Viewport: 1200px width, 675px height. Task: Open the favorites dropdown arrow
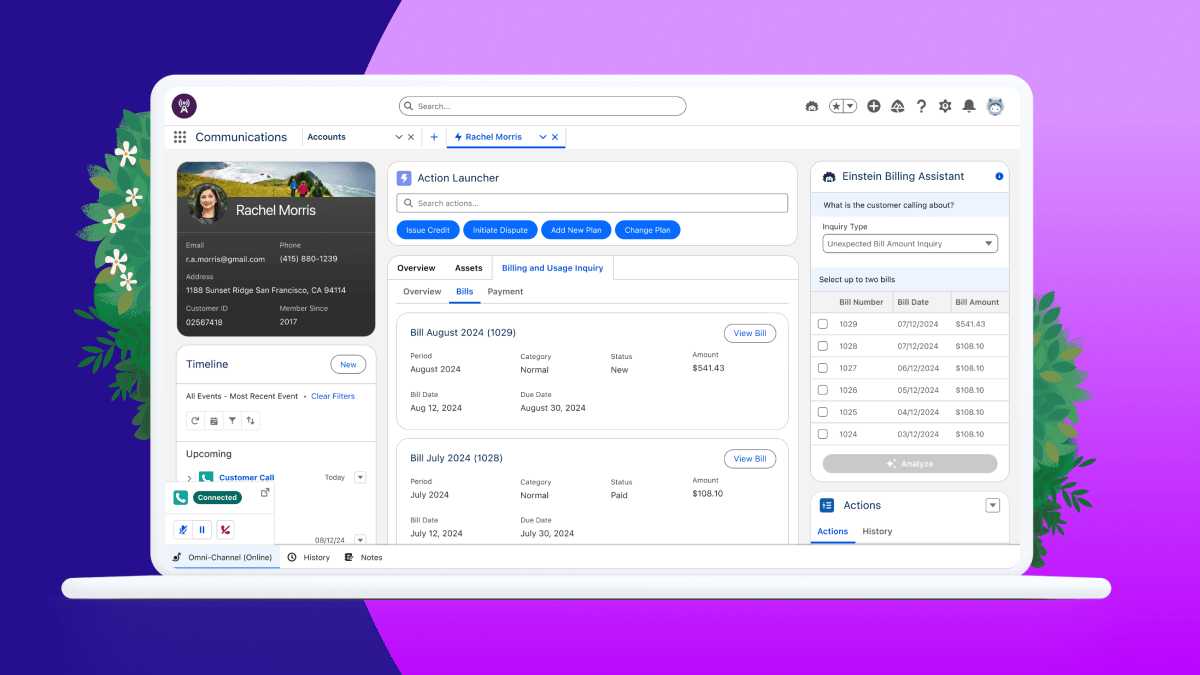point(851,105)
